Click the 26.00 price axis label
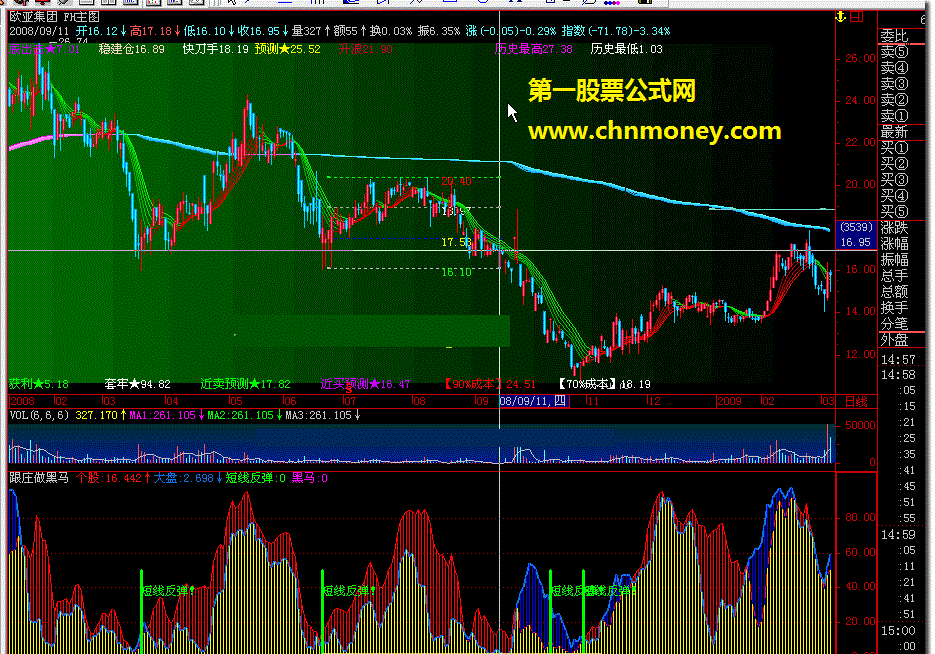Image resolution: width=935 pixels, height=654 pixels. coord(860,58)
